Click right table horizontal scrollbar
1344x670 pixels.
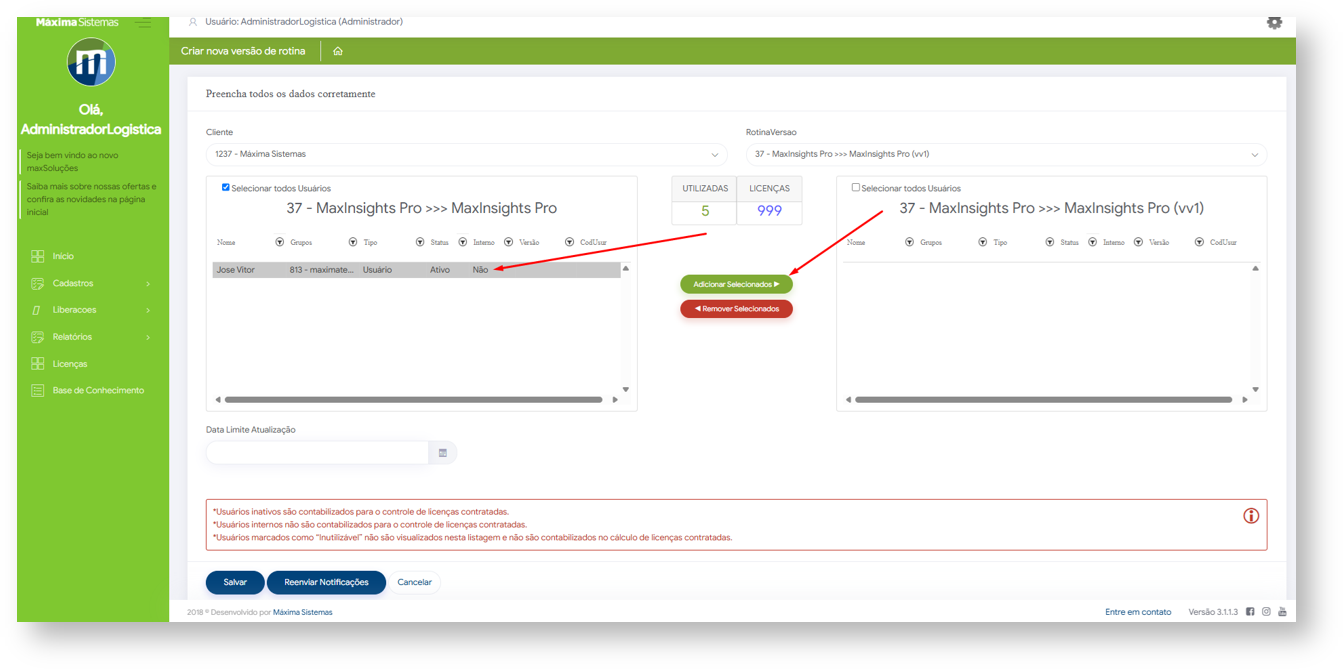[1043, 400]
